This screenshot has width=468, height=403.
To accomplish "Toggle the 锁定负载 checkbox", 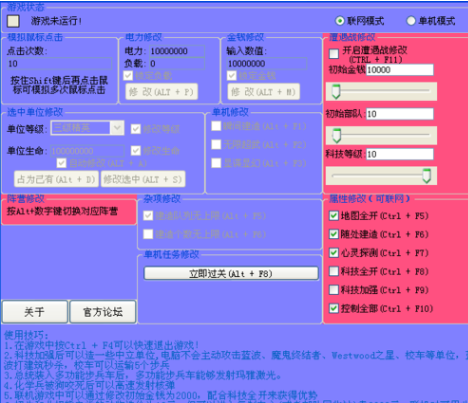I will (x=128, y=76).
